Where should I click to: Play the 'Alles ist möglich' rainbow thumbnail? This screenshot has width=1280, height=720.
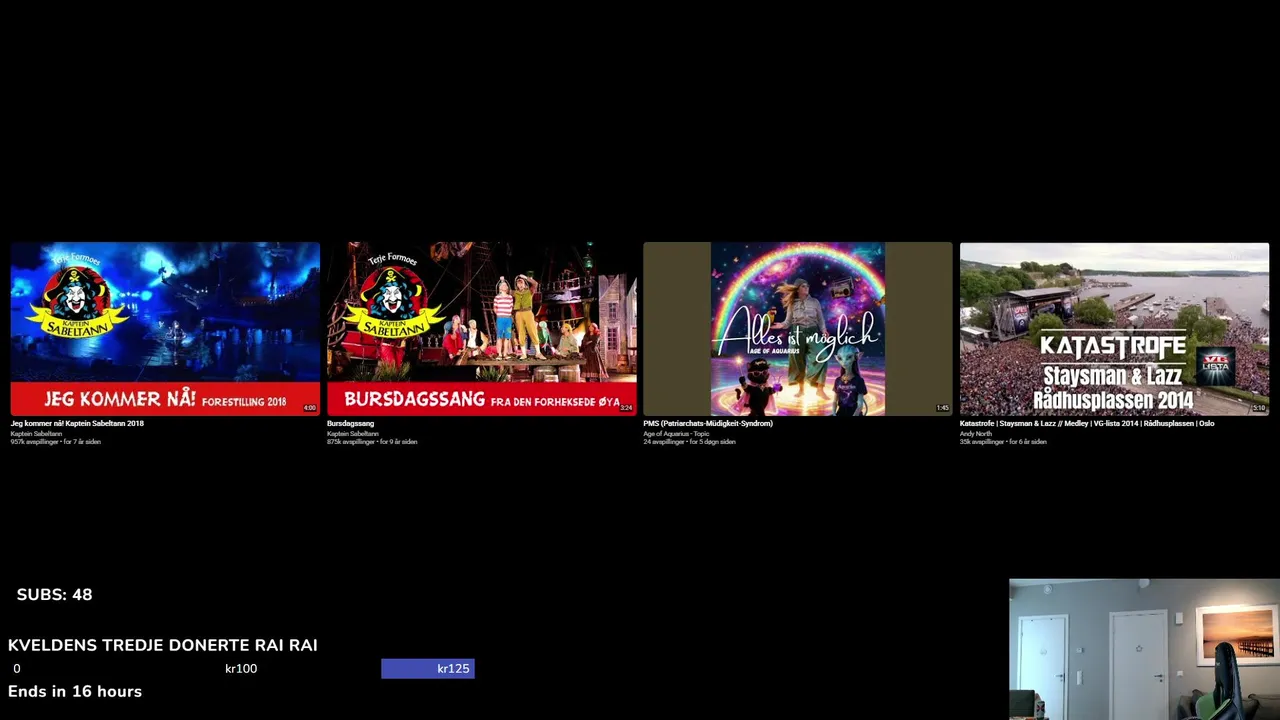(x=798, y=329)
